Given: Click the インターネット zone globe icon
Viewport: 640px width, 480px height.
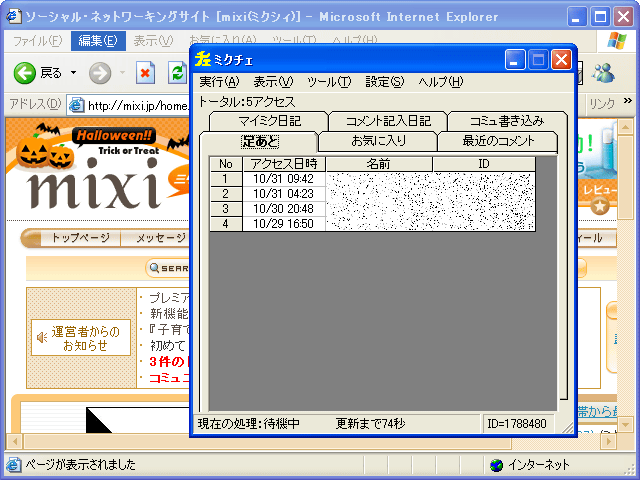Looking at the screenshot, I should pyautogui.click(x=496, y=465).
